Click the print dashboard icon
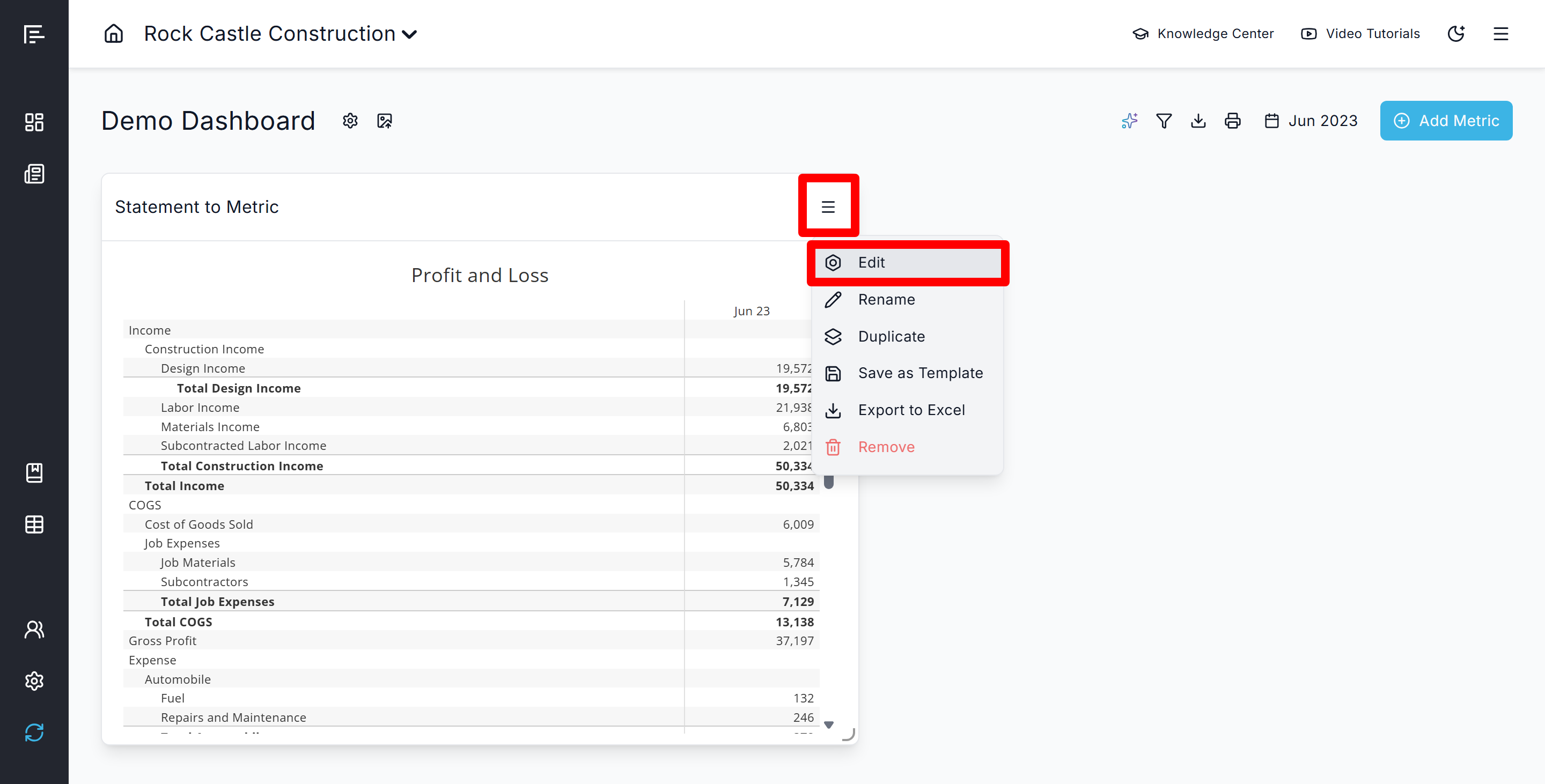Image resolution: width=1545 pixels, height=784 pixels. (x=1233, y=121)
